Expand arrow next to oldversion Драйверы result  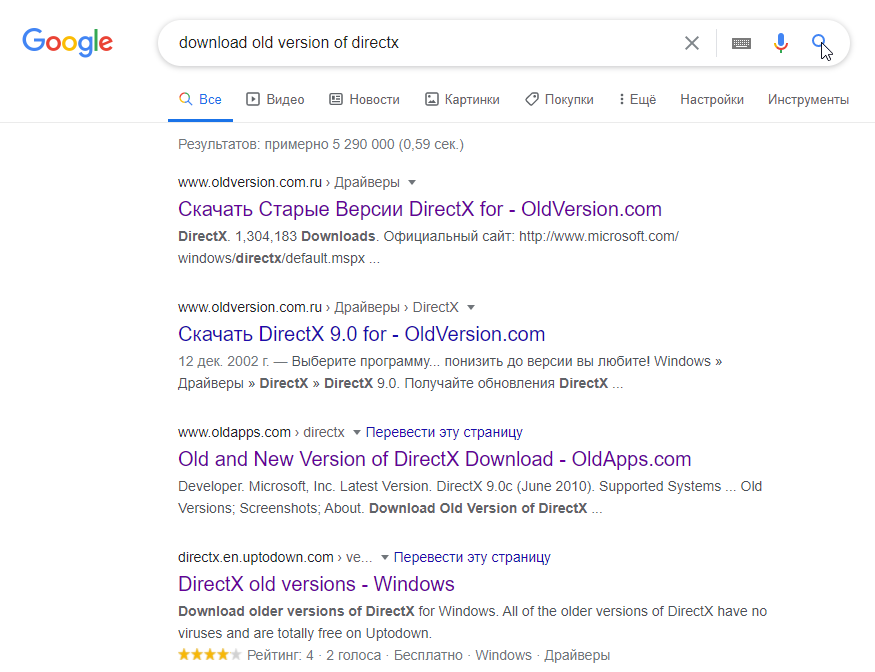coord(412,183)
